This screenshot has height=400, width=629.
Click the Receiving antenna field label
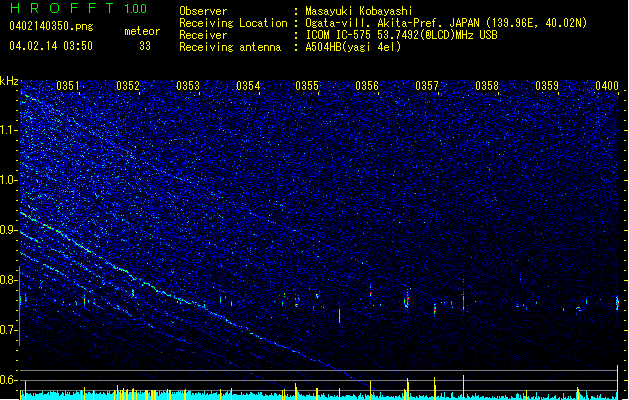point(230,47)
